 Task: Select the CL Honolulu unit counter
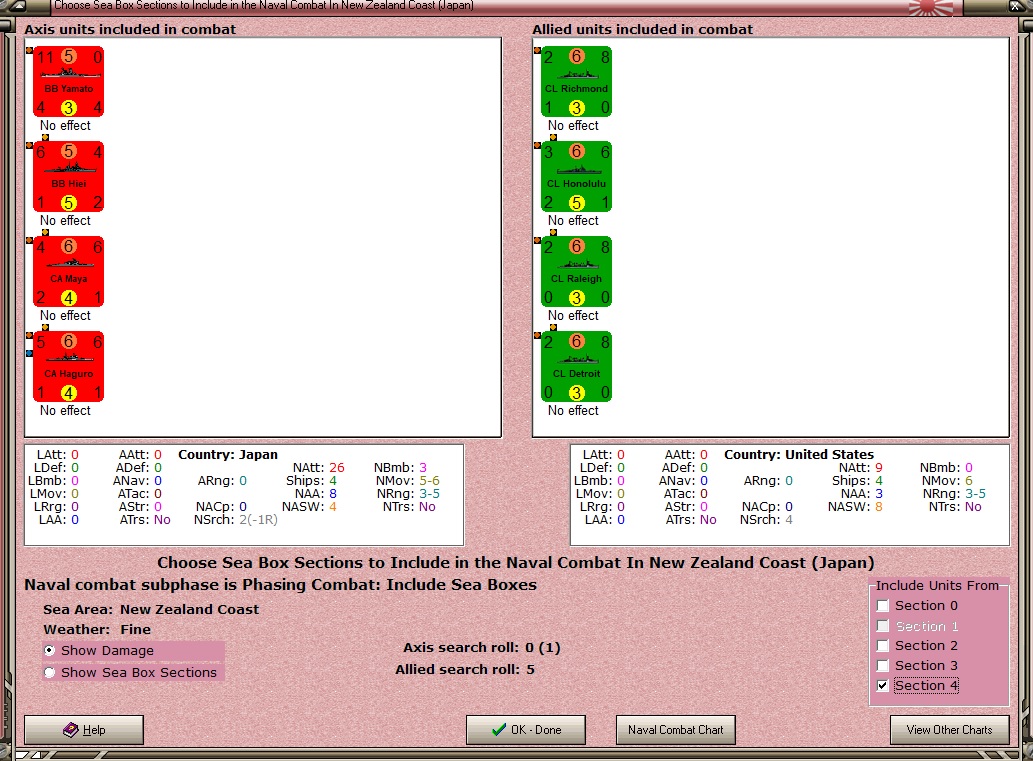tap(576, 177)
